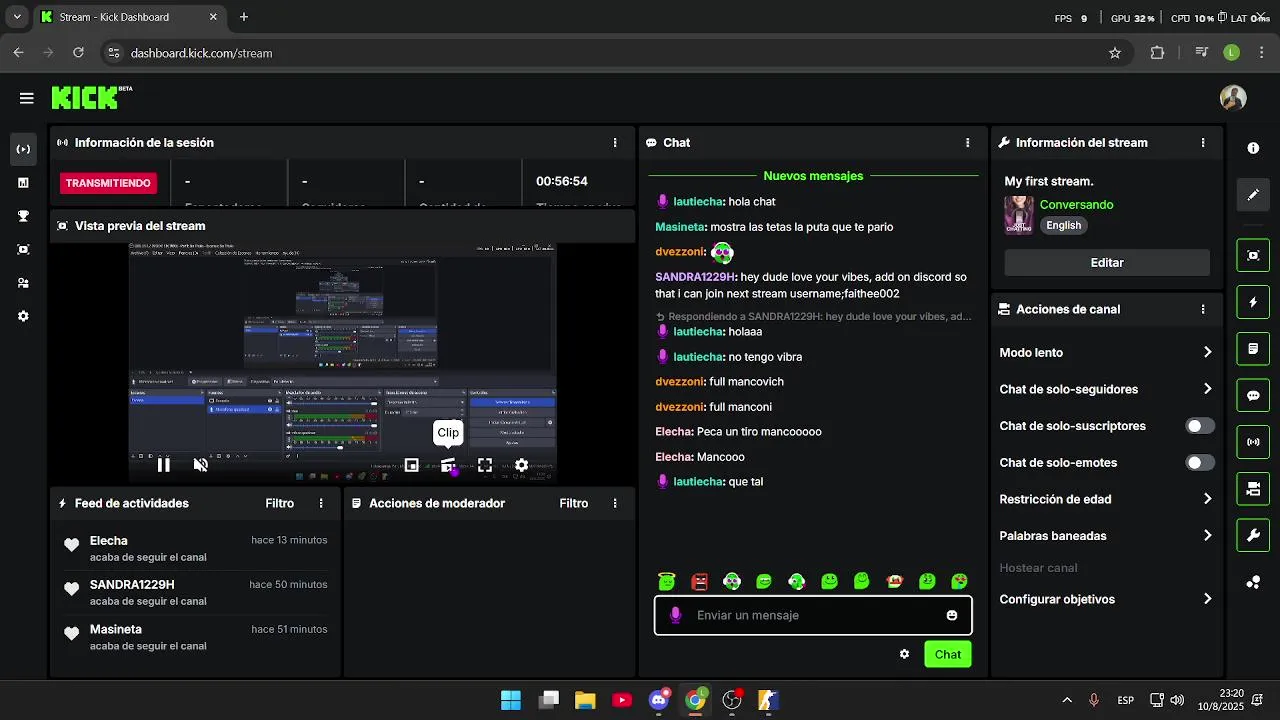Image resolution: width=1280 pixels, height=720 pixels.
Task: Open Información del stream three-dot menu
Action: 1203,143
